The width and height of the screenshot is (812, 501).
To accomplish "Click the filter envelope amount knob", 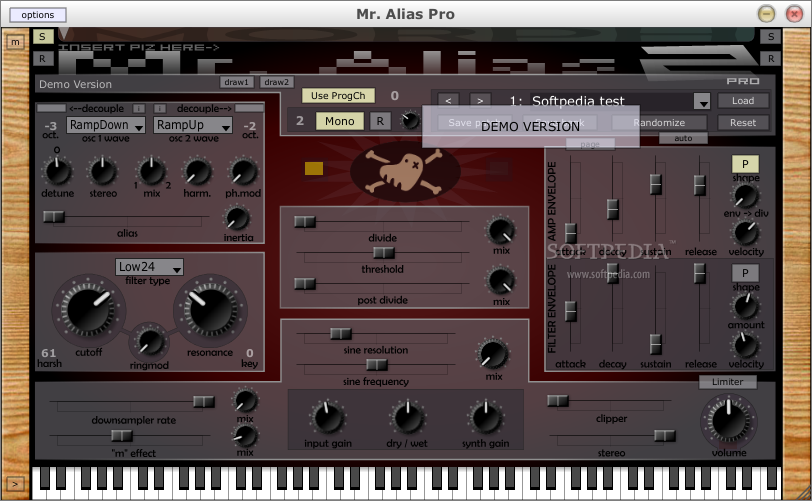I will 746,306.
